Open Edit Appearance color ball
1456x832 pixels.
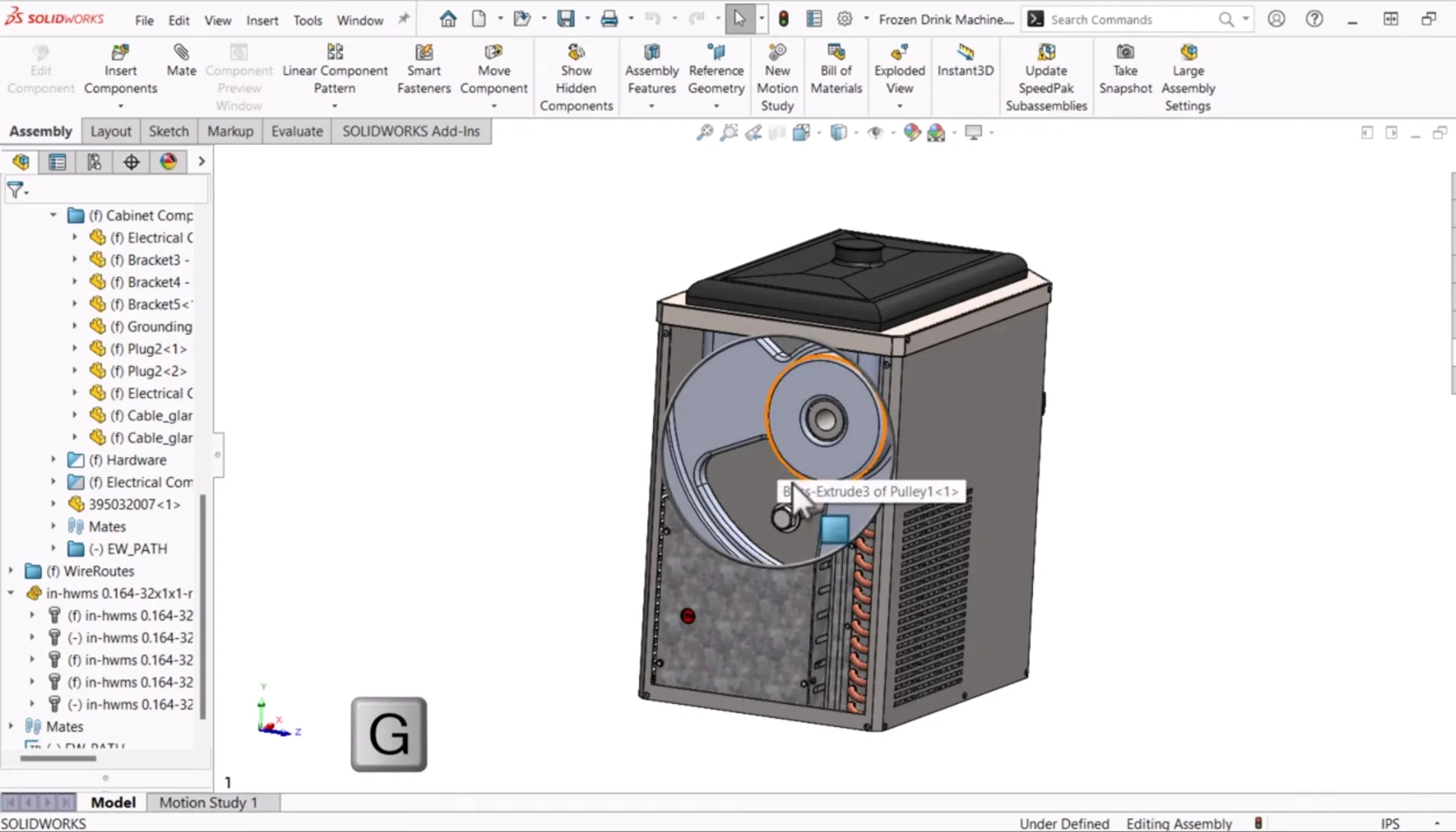click(x=912, y=133)
